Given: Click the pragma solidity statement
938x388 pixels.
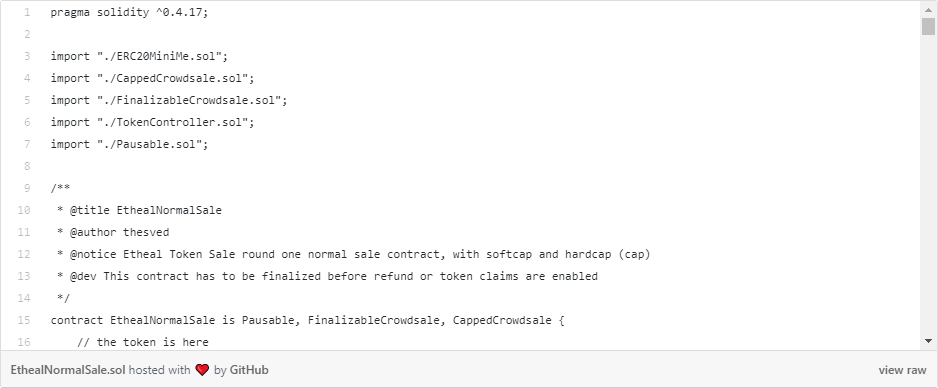Looking at the screenshot, I should [x=130, y=12].
